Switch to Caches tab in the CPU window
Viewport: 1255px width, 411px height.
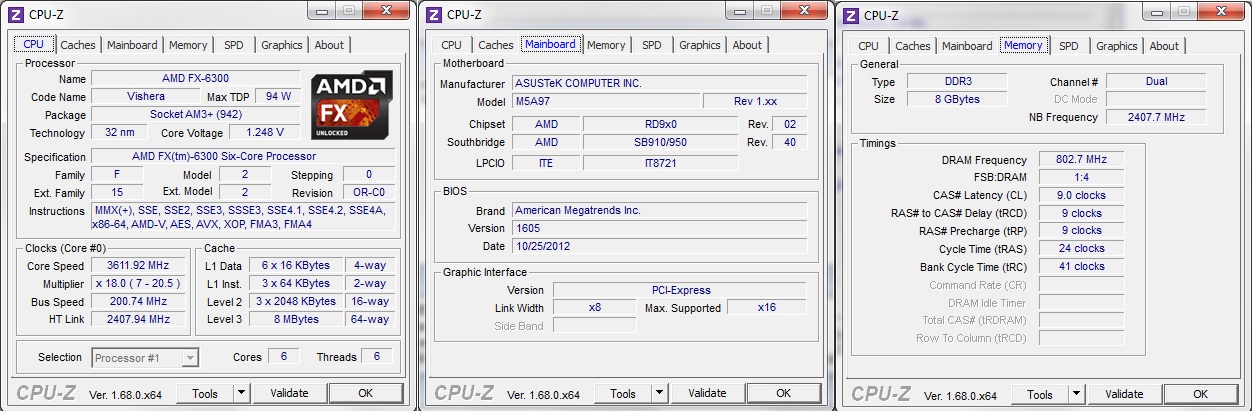[78, 45]
